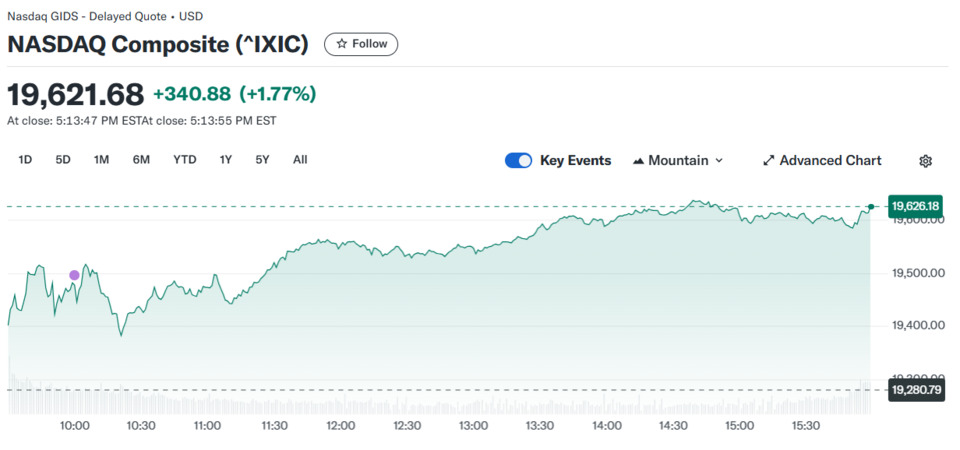Click the +340.88 change value
960x450 pixels.
click(192, 94)
